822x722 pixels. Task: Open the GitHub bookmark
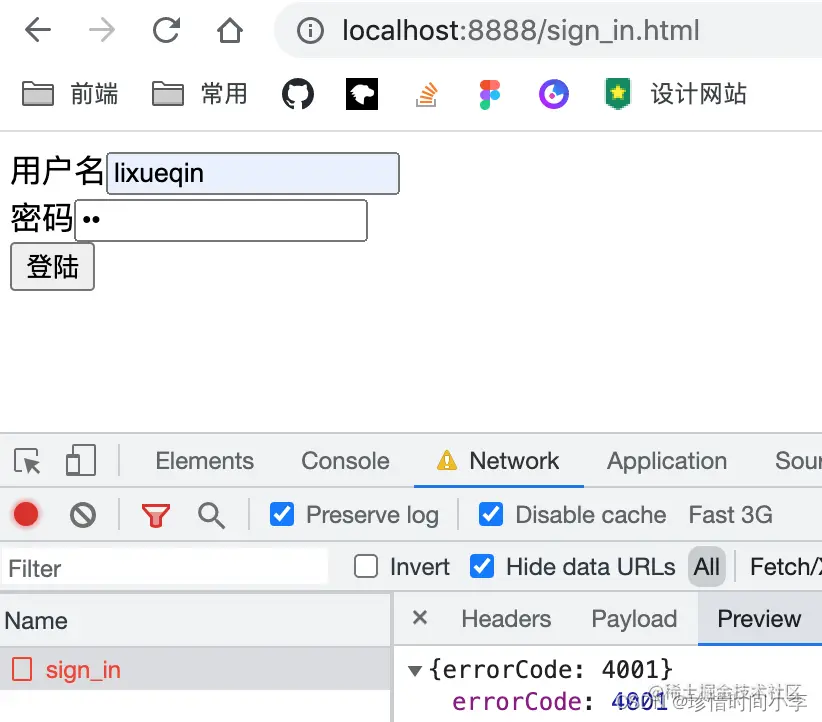point(298,94)
